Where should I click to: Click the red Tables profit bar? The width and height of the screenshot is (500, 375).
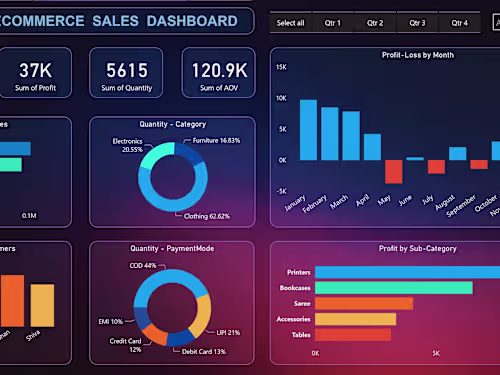point(353,335)
